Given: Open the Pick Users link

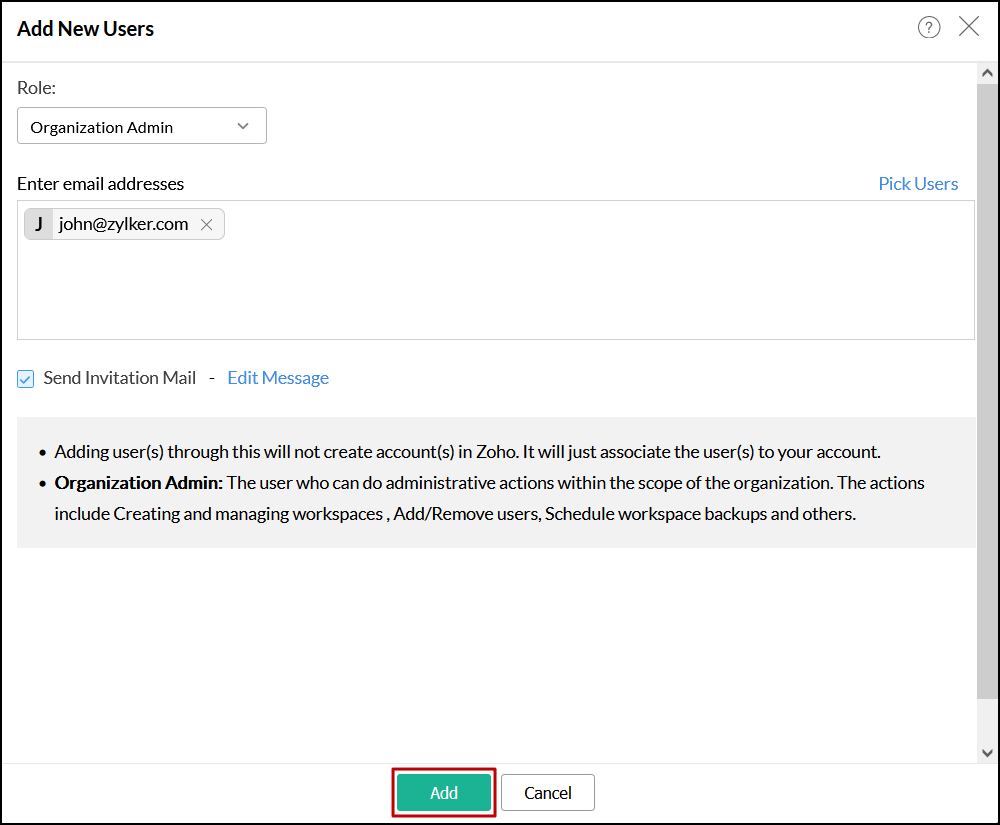Looking at the screenshot, I should click(x=918, y=184).
